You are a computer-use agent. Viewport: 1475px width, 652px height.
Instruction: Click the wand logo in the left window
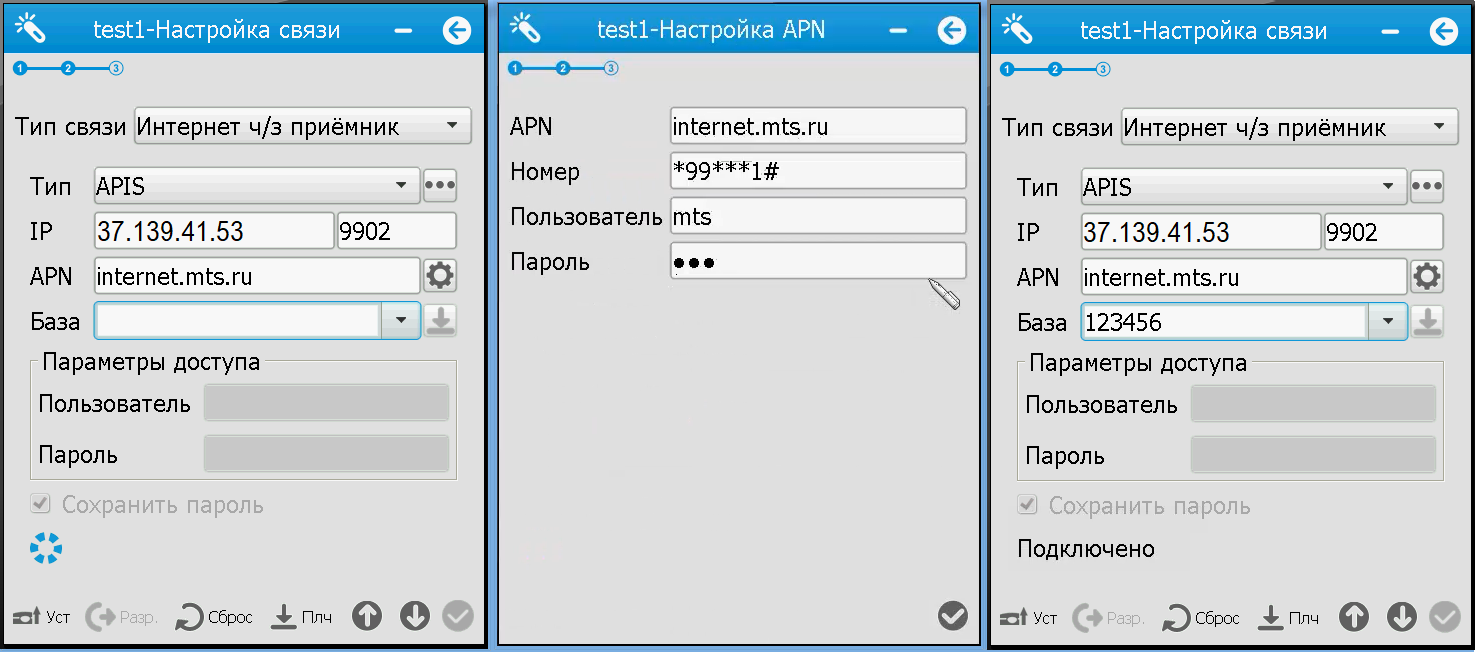[31, 28]
